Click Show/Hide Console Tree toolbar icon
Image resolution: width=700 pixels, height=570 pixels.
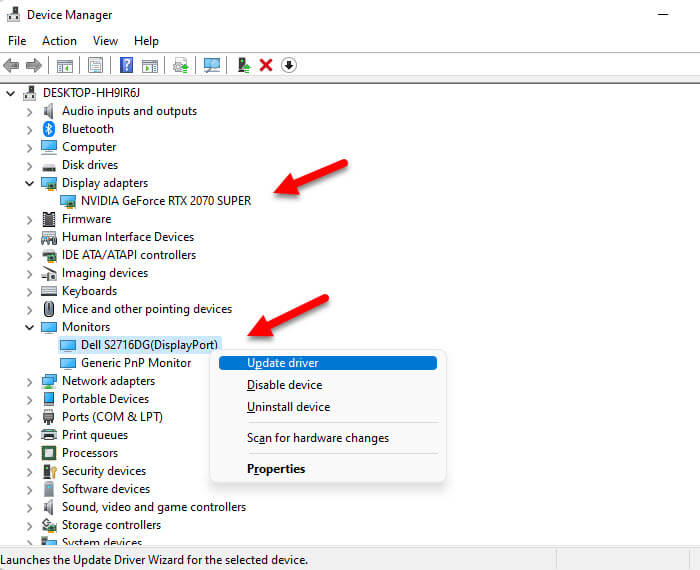point(65,66)
